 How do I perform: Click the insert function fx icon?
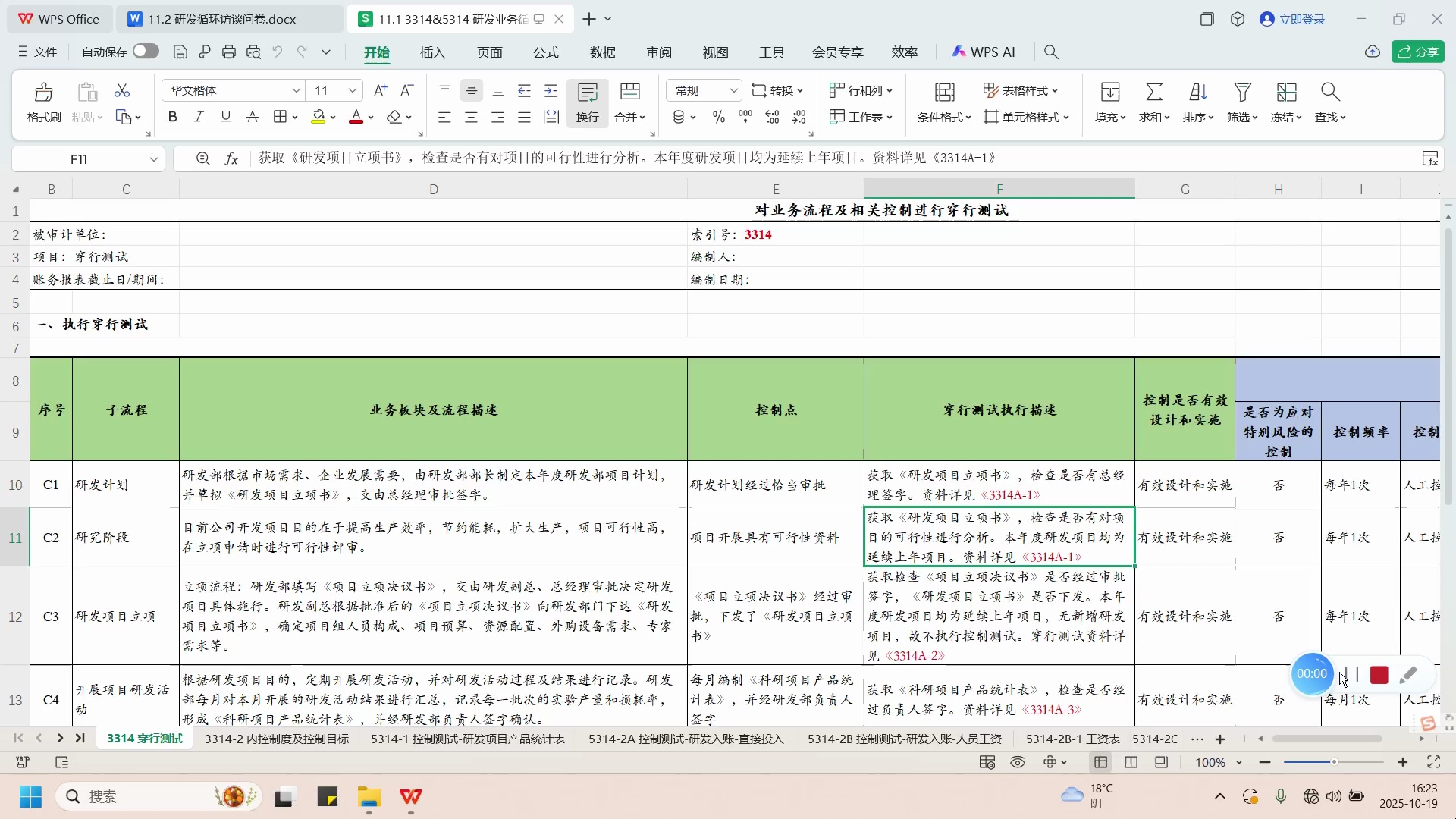(232, 158)
